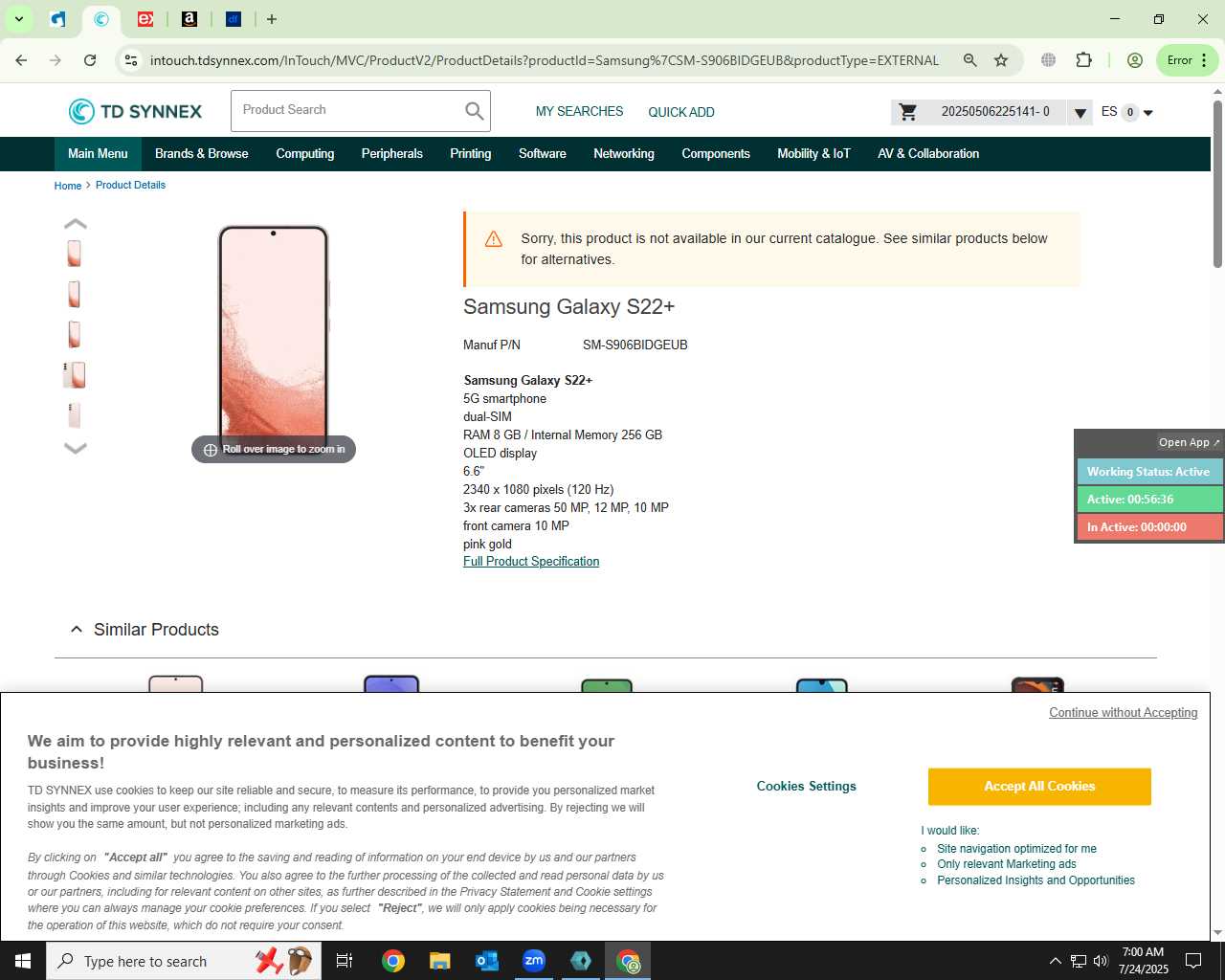The height and width of the screenshot is (980, 1225).
Task: Open Zoom from taskbar
Action: 534,961
